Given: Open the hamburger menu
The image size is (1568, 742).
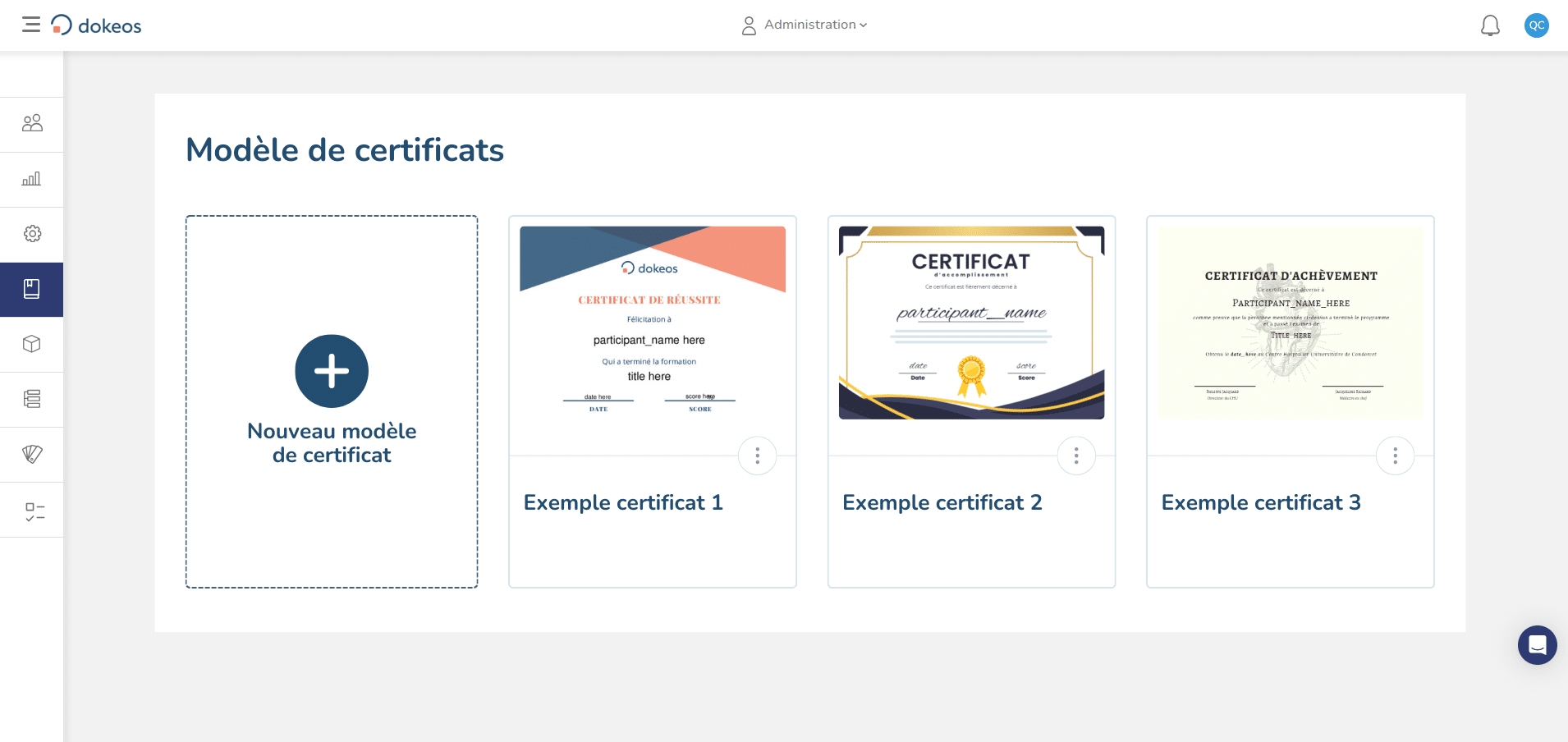Looking at the screenshot, I should (31, 25).
